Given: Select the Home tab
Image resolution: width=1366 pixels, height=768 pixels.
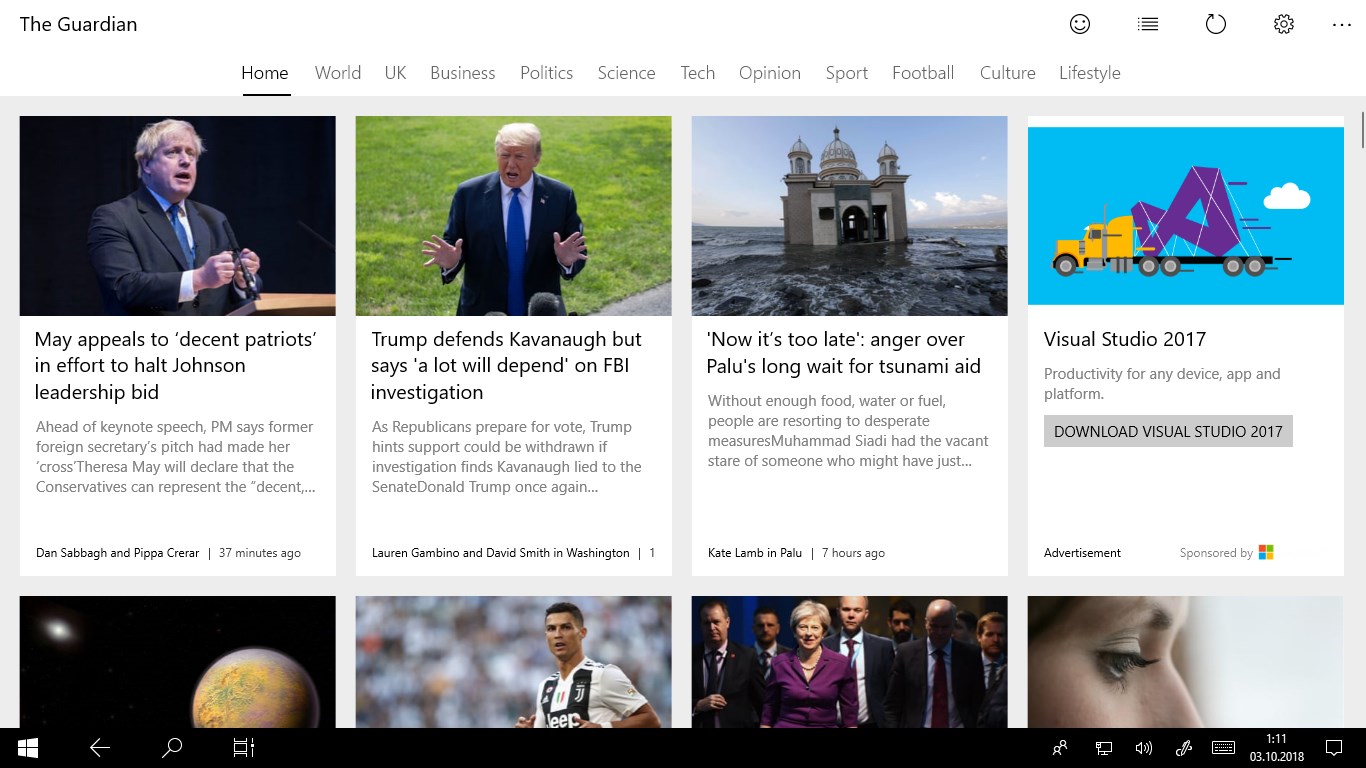Looking at the screenshot, I should coord(265,73).
